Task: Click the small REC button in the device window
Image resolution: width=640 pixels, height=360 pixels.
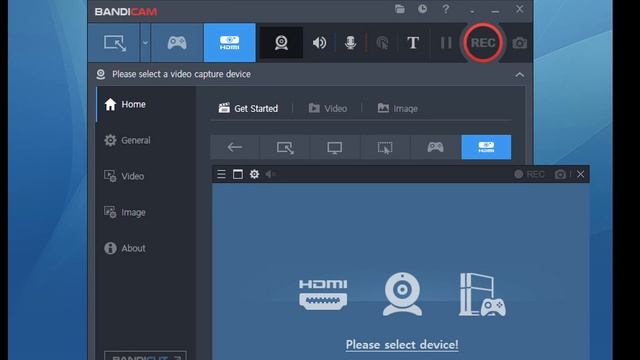Action: click(529, 174)
